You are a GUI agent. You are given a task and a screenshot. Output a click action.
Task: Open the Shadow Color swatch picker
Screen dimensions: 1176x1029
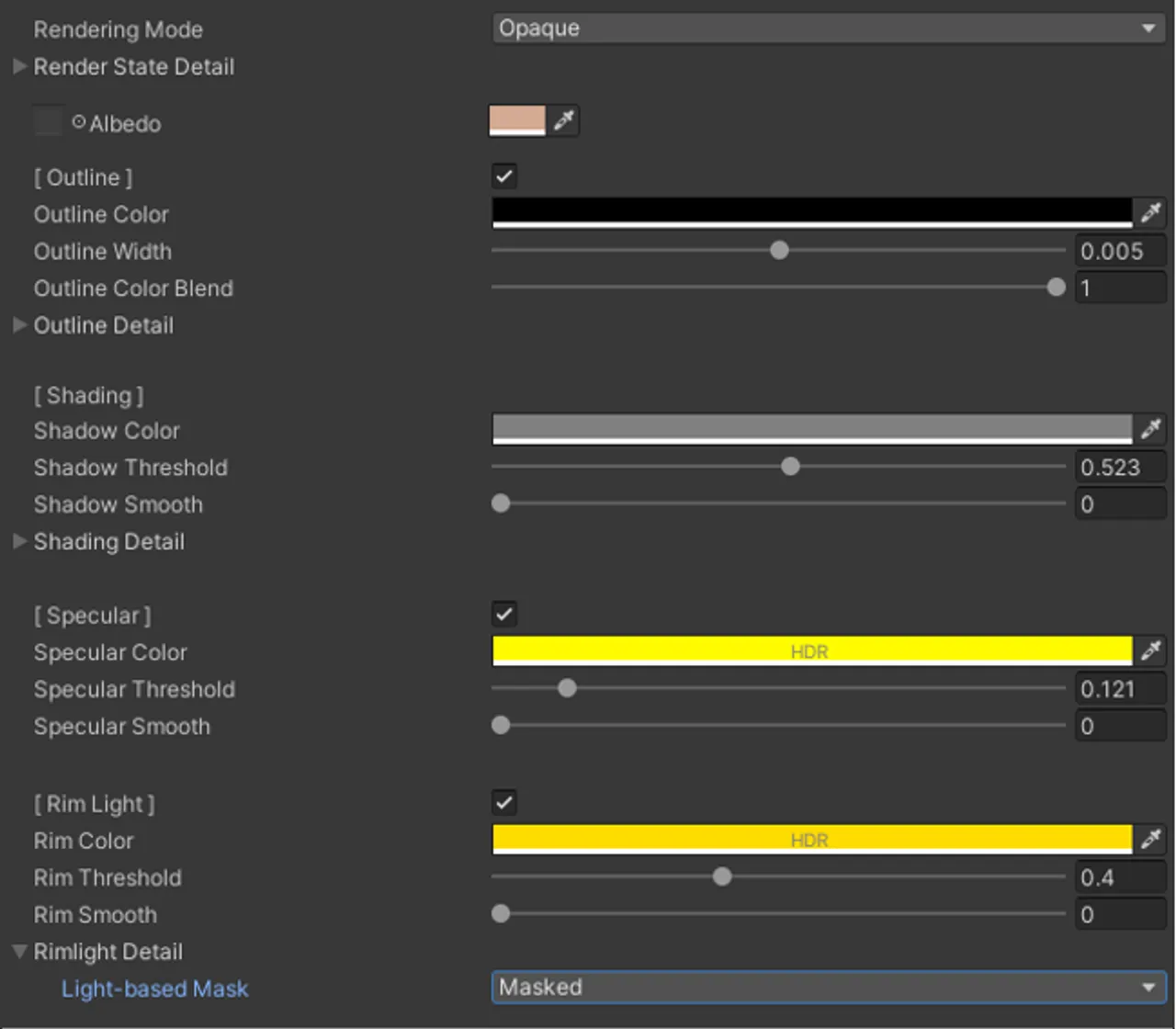(813, 429)
